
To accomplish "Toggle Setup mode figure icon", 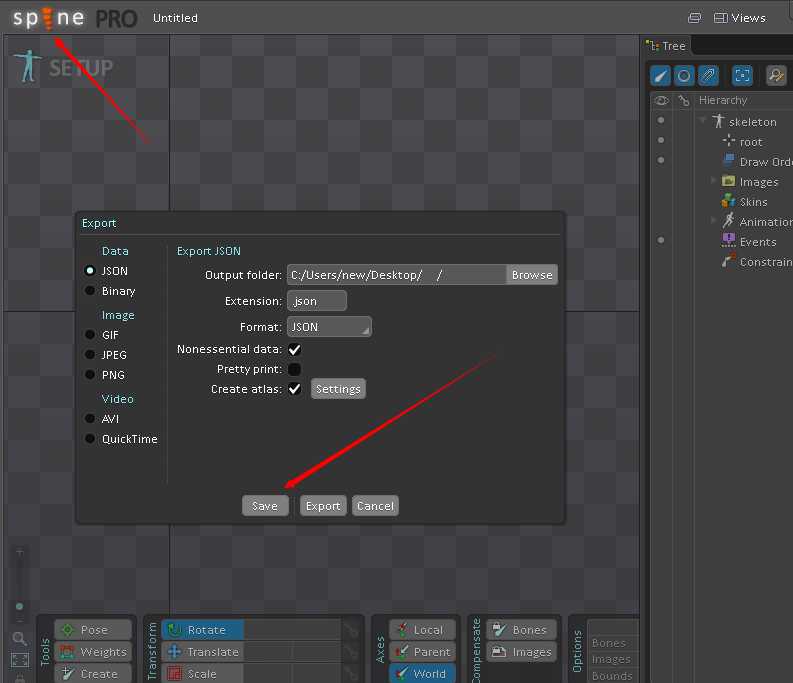I will [x=27, y=66].
